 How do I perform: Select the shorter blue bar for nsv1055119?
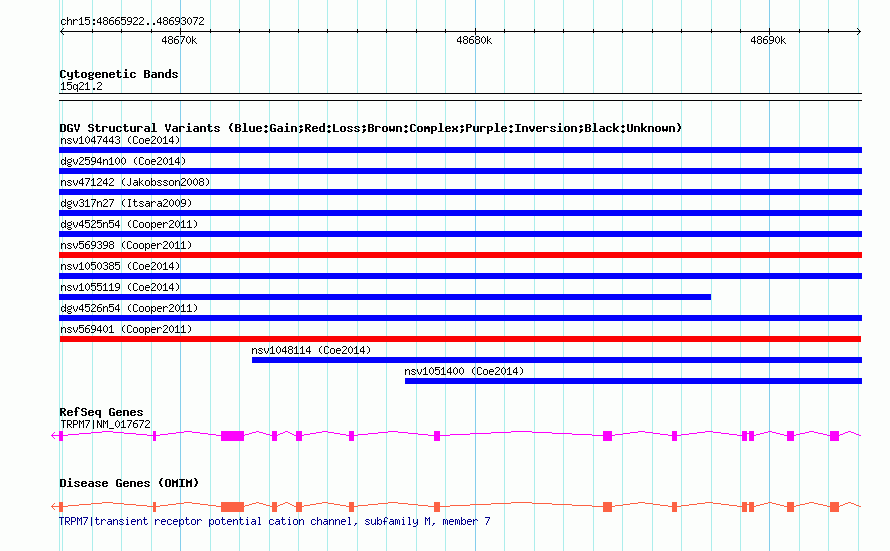pyautogui.click(x=385, y=297)
